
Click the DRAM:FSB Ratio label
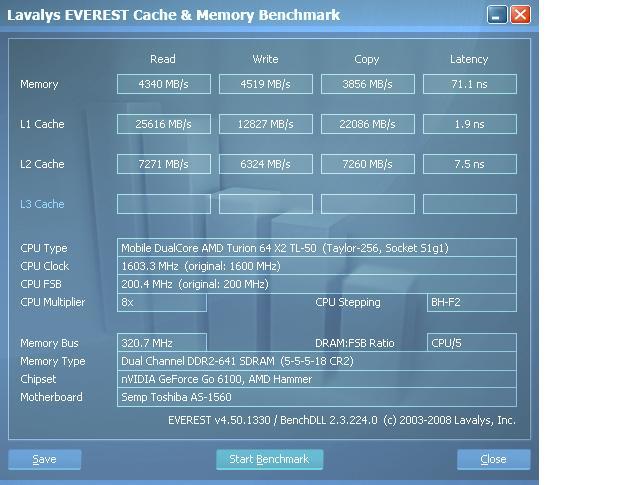point(355,343)
